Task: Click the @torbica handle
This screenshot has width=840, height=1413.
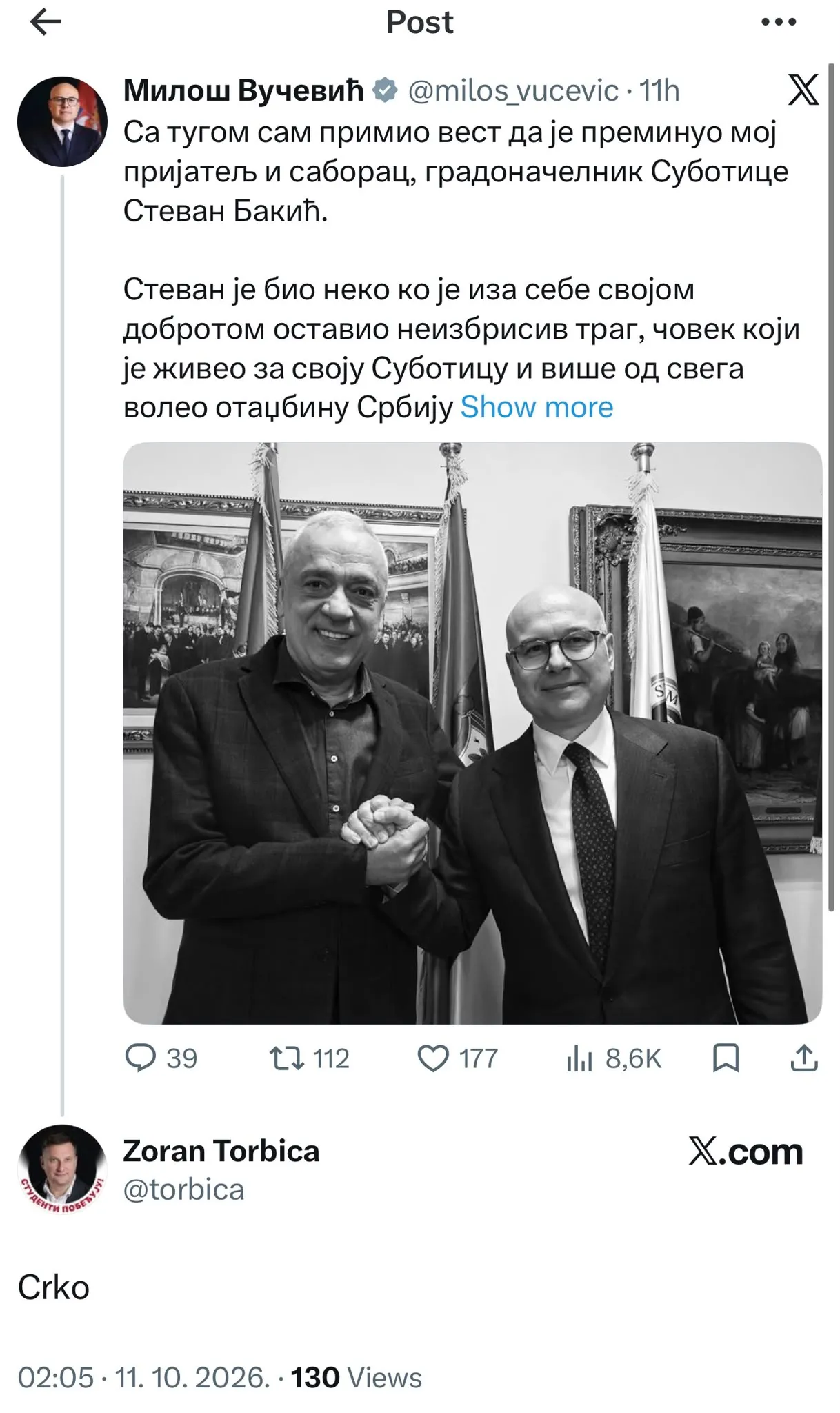Action: click(x=183, y=1190)
